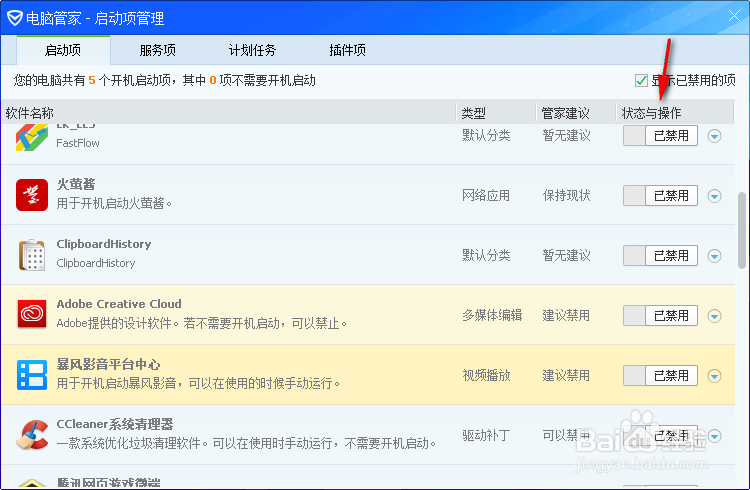Viewport: 750px width, 490px height.
Task: Click the vertical scrollbar thumb
Action: click(x=742, y=230)
